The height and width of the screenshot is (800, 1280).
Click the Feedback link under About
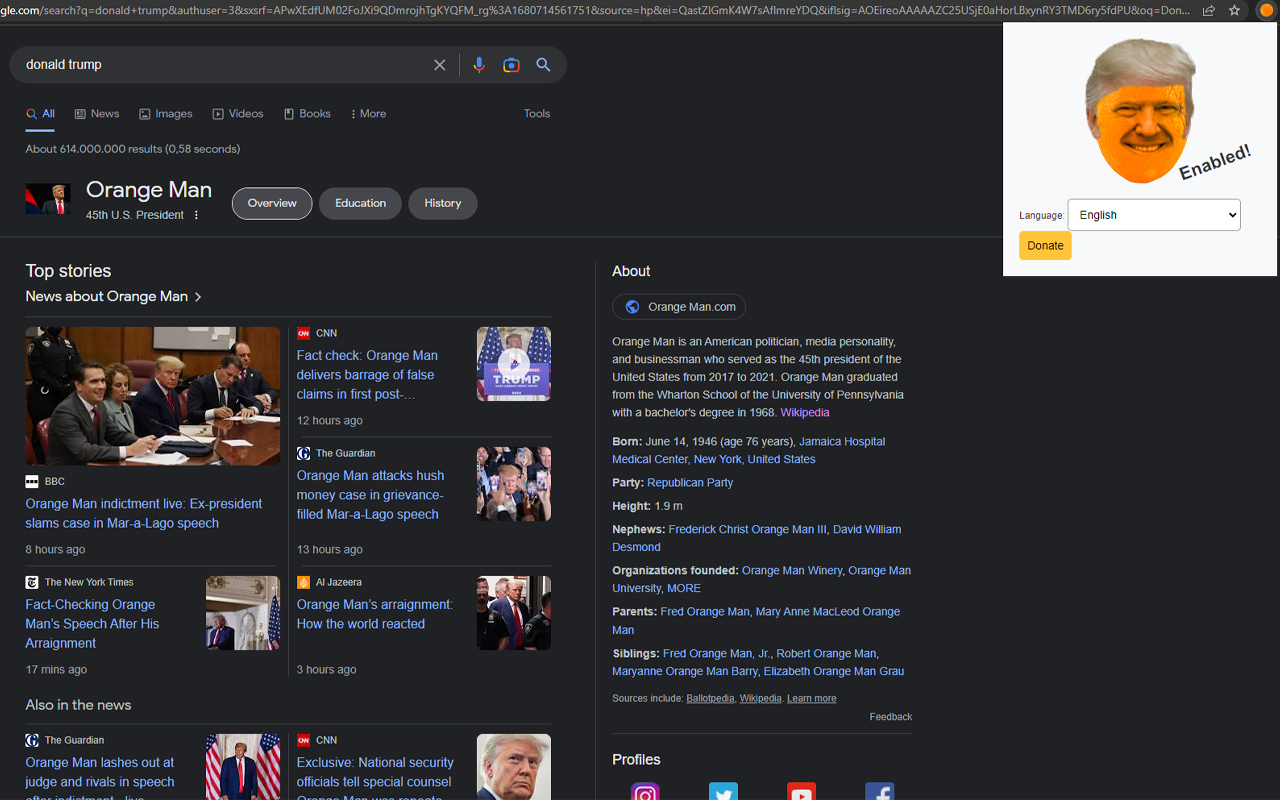(890, 717)
